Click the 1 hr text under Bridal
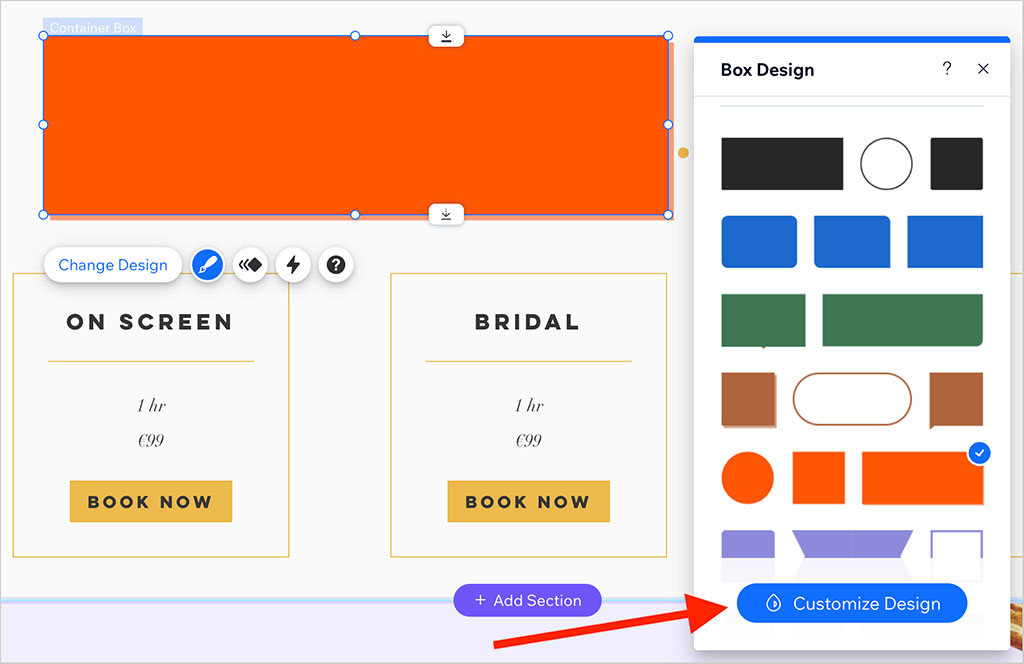The height and width of the screenshot is (664, 1024). point(528,405)
